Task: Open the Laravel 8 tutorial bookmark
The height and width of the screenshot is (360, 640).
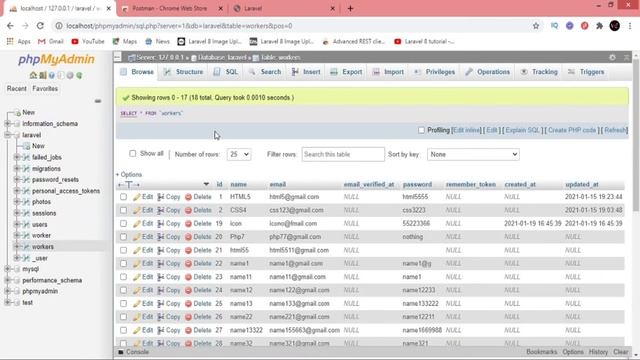Action: coord(424,41)
